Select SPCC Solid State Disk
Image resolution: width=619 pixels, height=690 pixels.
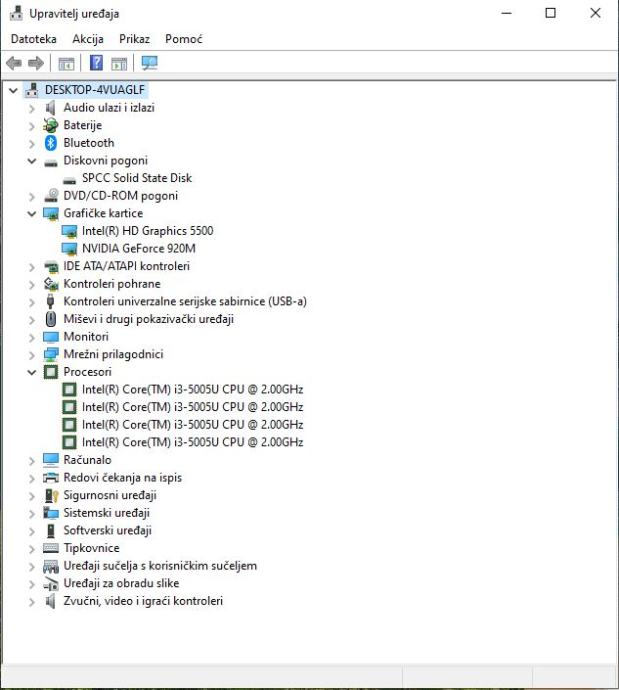(x=137, y=178)
